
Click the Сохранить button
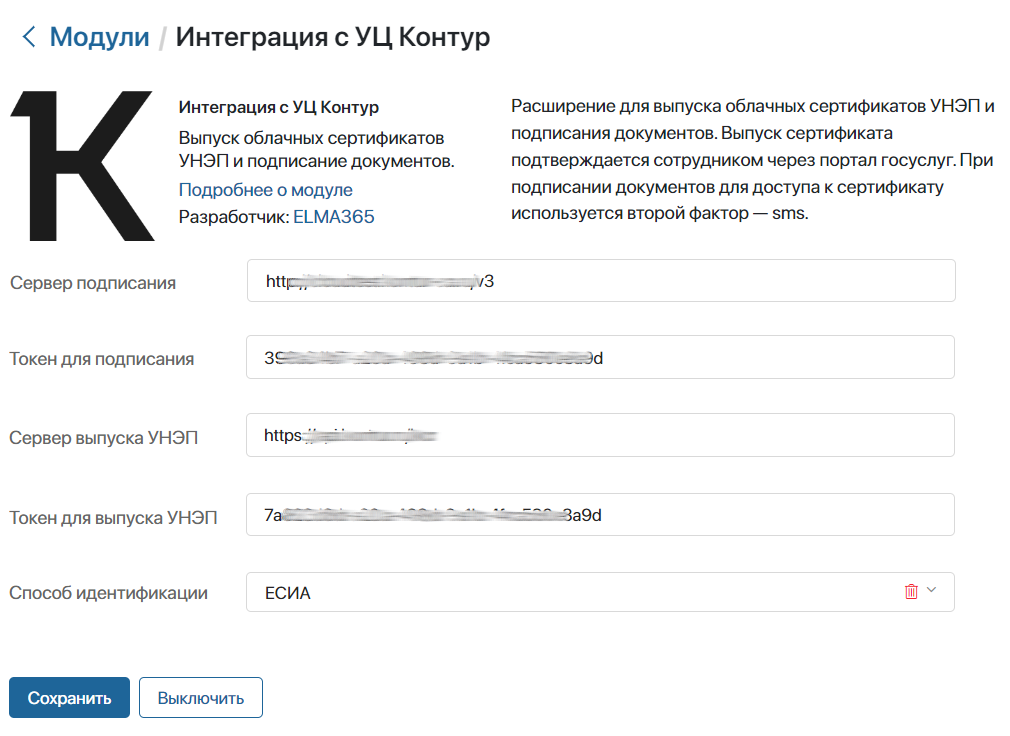70,697
